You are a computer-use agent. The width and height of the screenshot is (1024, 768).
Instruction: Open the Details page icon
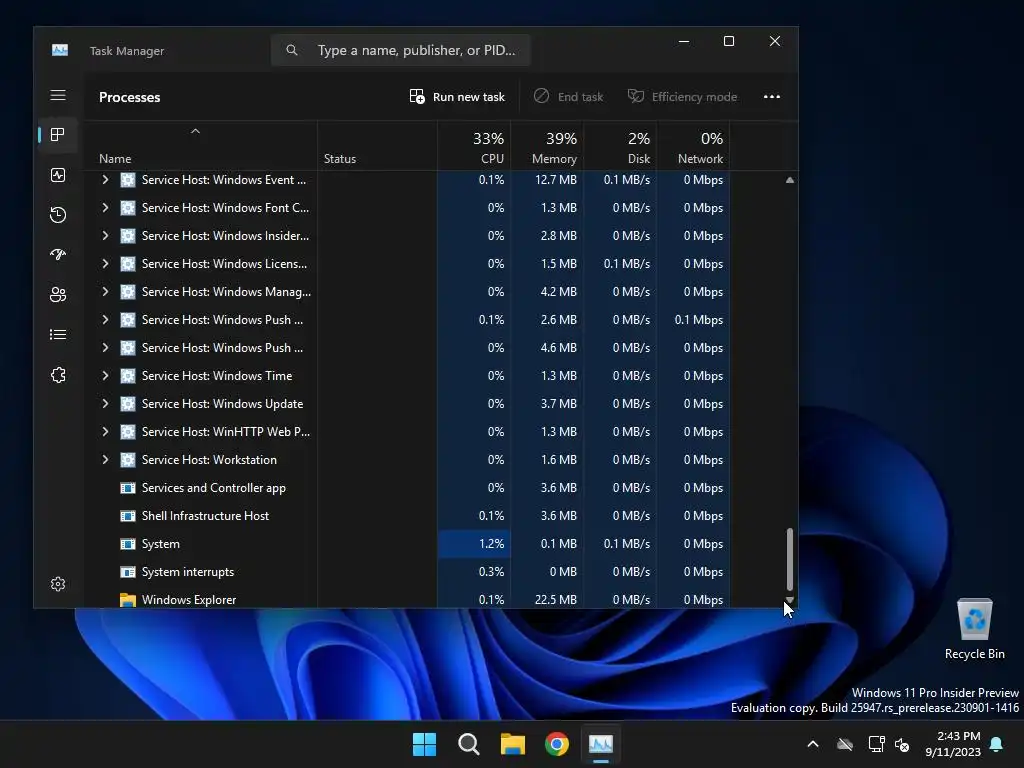[x=58, y=334]
